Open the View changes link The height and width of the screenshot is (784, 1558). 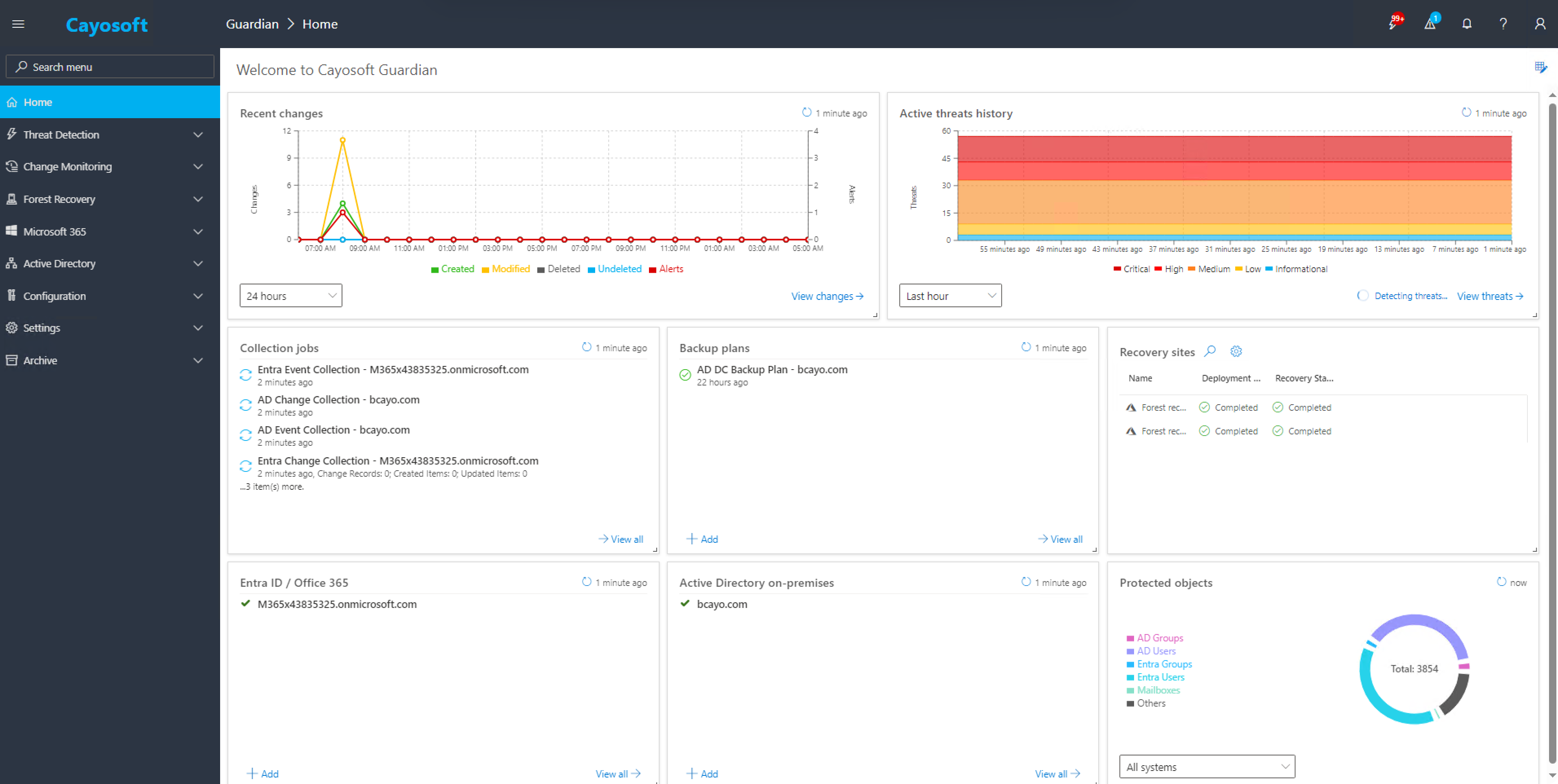(828, 296)
